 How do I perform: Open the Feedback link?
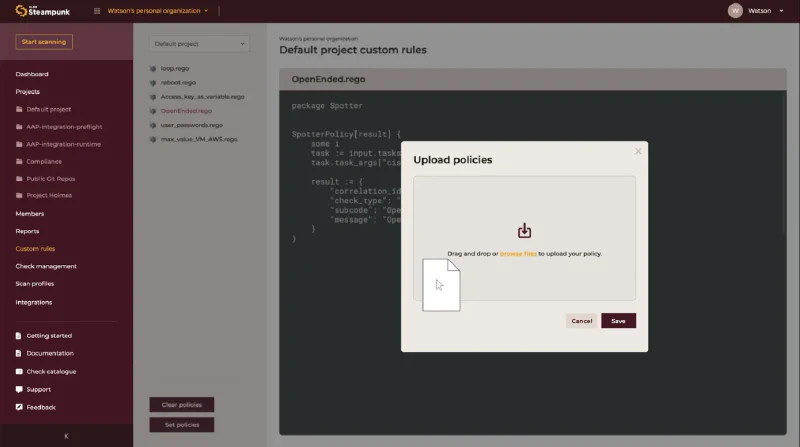[41, 407]
